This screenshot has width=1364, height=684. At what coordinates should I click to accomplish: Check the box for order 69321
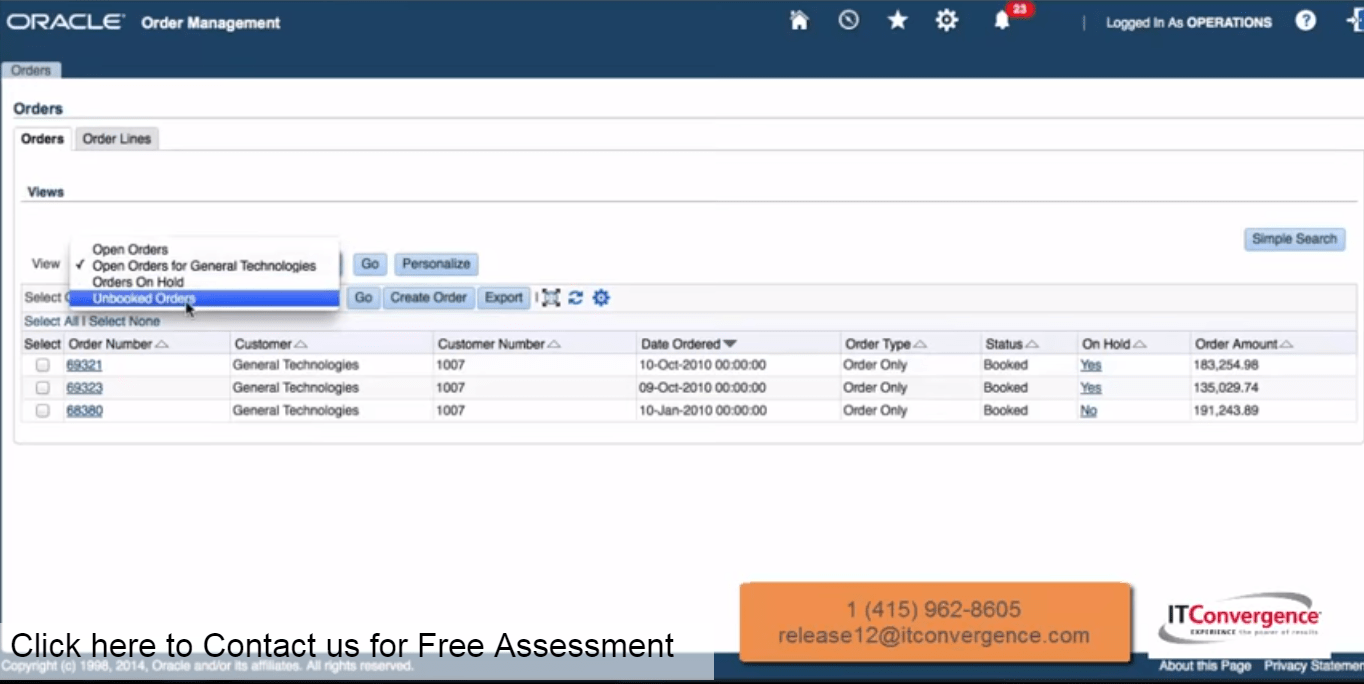tap(42, 365)
